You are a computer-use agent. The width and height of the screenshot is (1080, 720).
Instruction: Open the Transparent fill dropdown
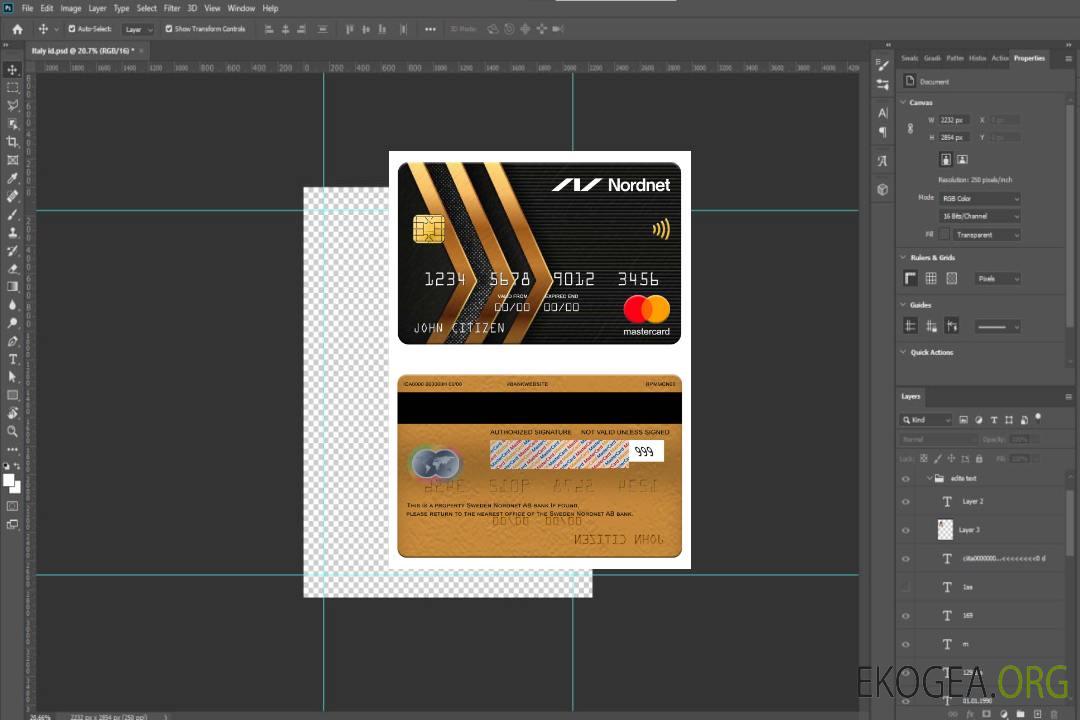pyautogui.click(x=986, y=235)
